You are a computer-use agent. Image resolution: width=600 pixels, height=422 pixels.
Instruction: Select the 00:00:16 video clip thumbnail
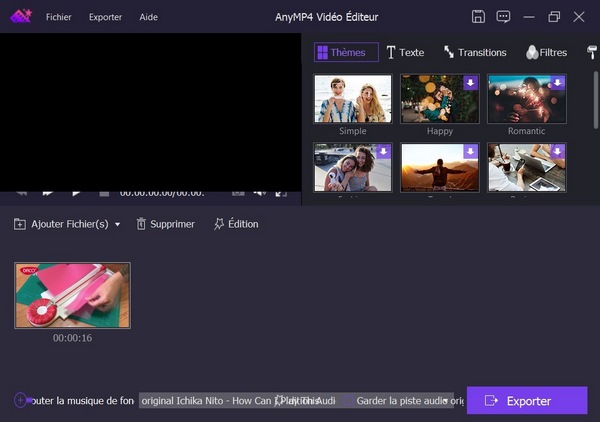pos(72,295)
